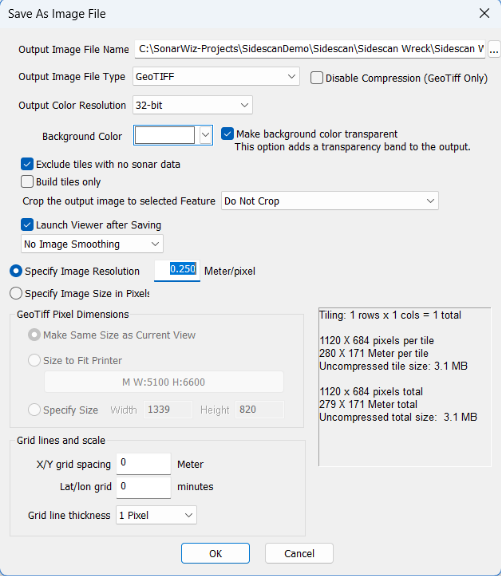
Task: Click the browse ellipsis button for output file
Action: tap(494, 49)
